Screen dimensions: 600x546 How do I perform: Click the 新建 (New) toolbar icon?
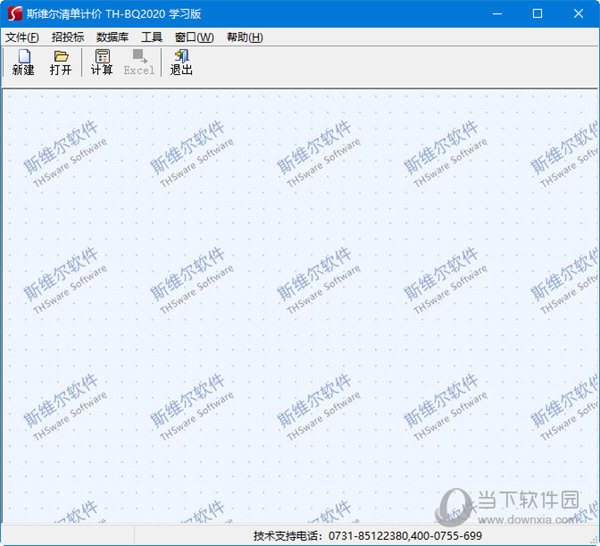point(23,62)
